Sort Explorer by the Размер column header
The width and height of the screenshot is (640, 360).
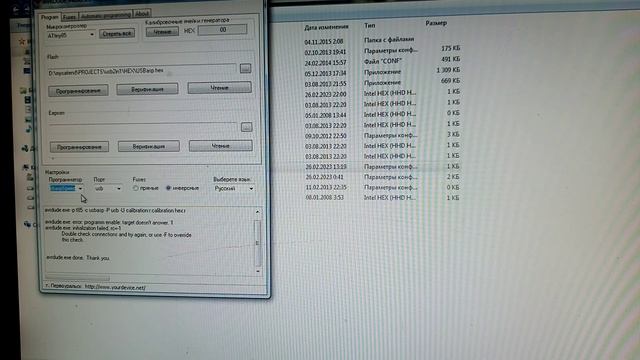[436, 23]
